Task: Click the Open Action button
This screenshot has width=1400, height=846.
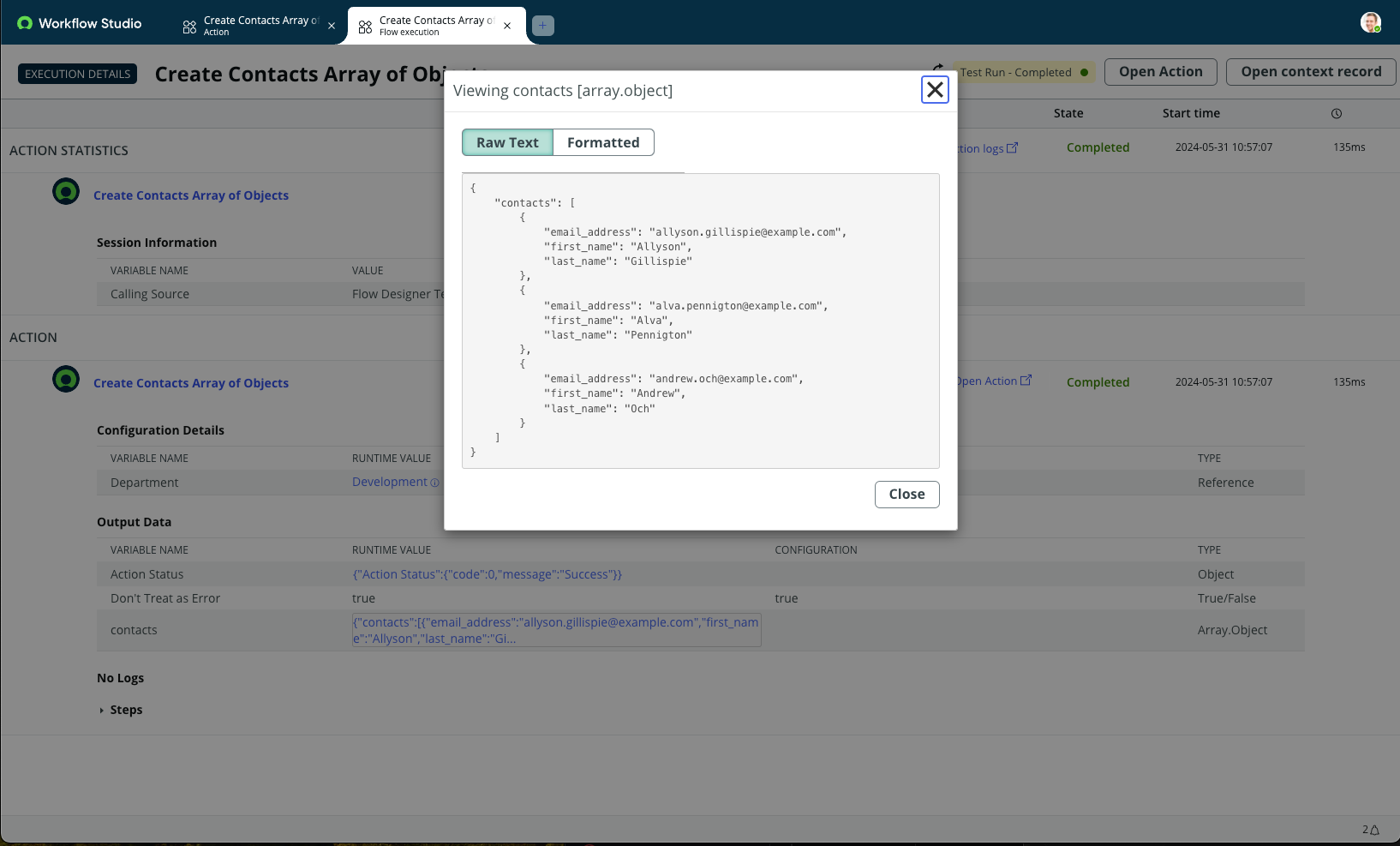Action: (1161, 72)
